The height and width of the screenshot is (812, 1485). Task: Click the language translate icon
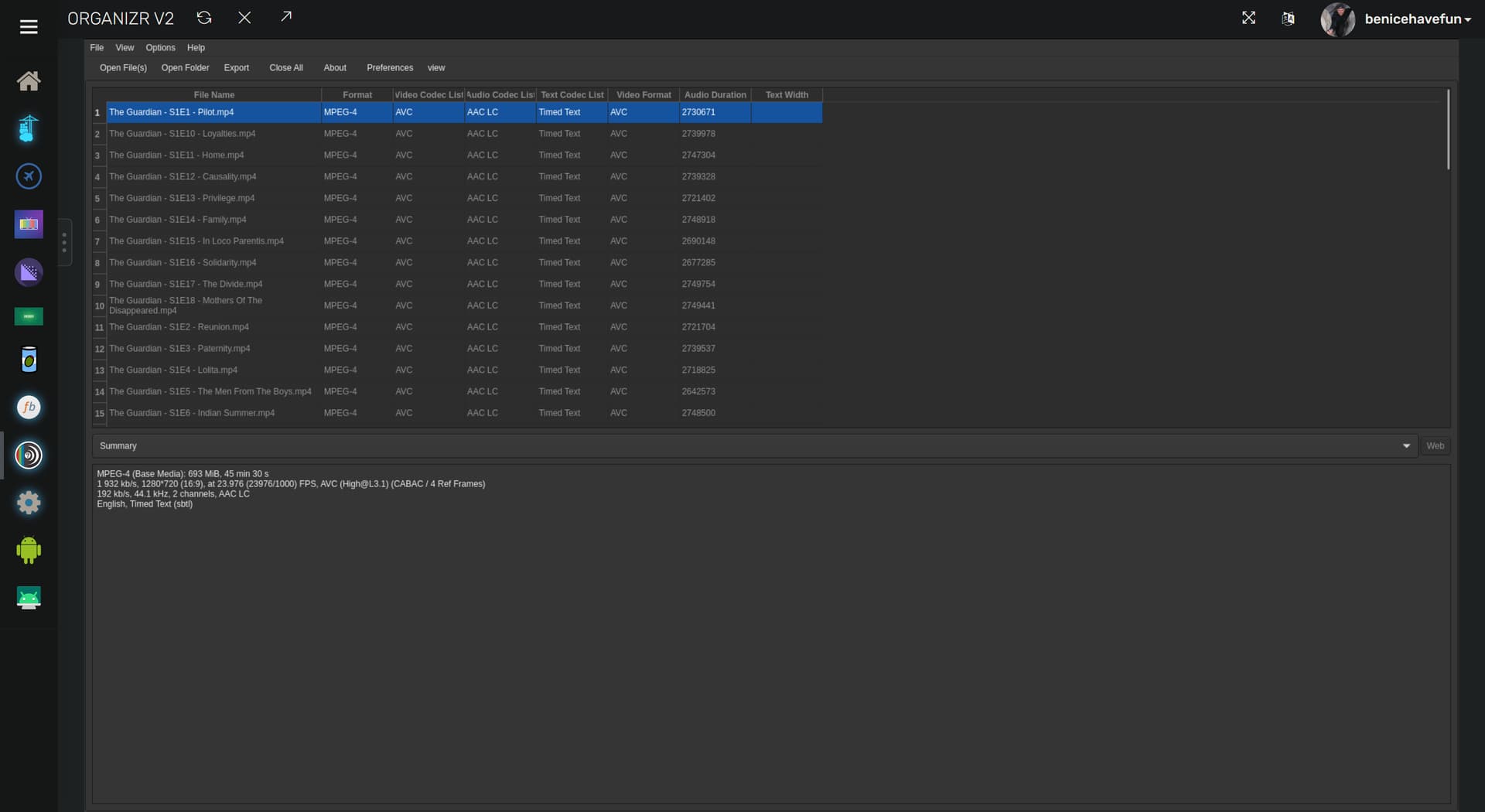click(1288, 19)
